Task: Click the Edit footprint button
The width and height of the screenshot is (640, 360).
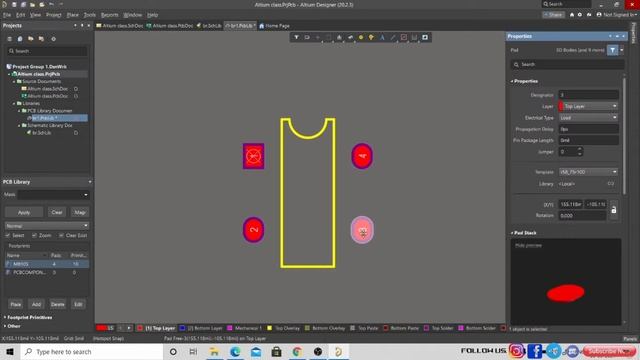Action: tap(78, 304)
